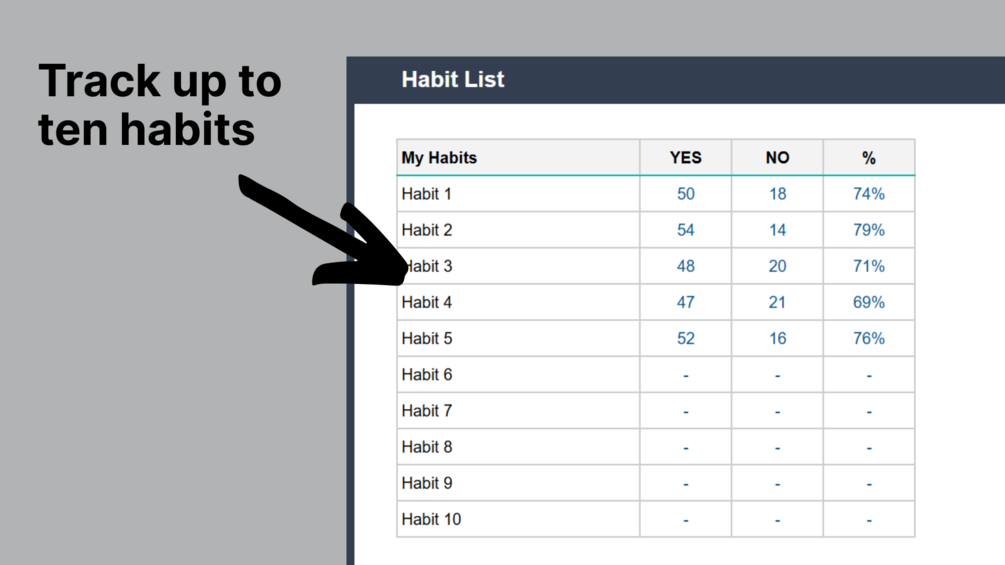Select the % column header
Image resolution: width=1005 pixels, height=565 pixels.
click(868, 158)
